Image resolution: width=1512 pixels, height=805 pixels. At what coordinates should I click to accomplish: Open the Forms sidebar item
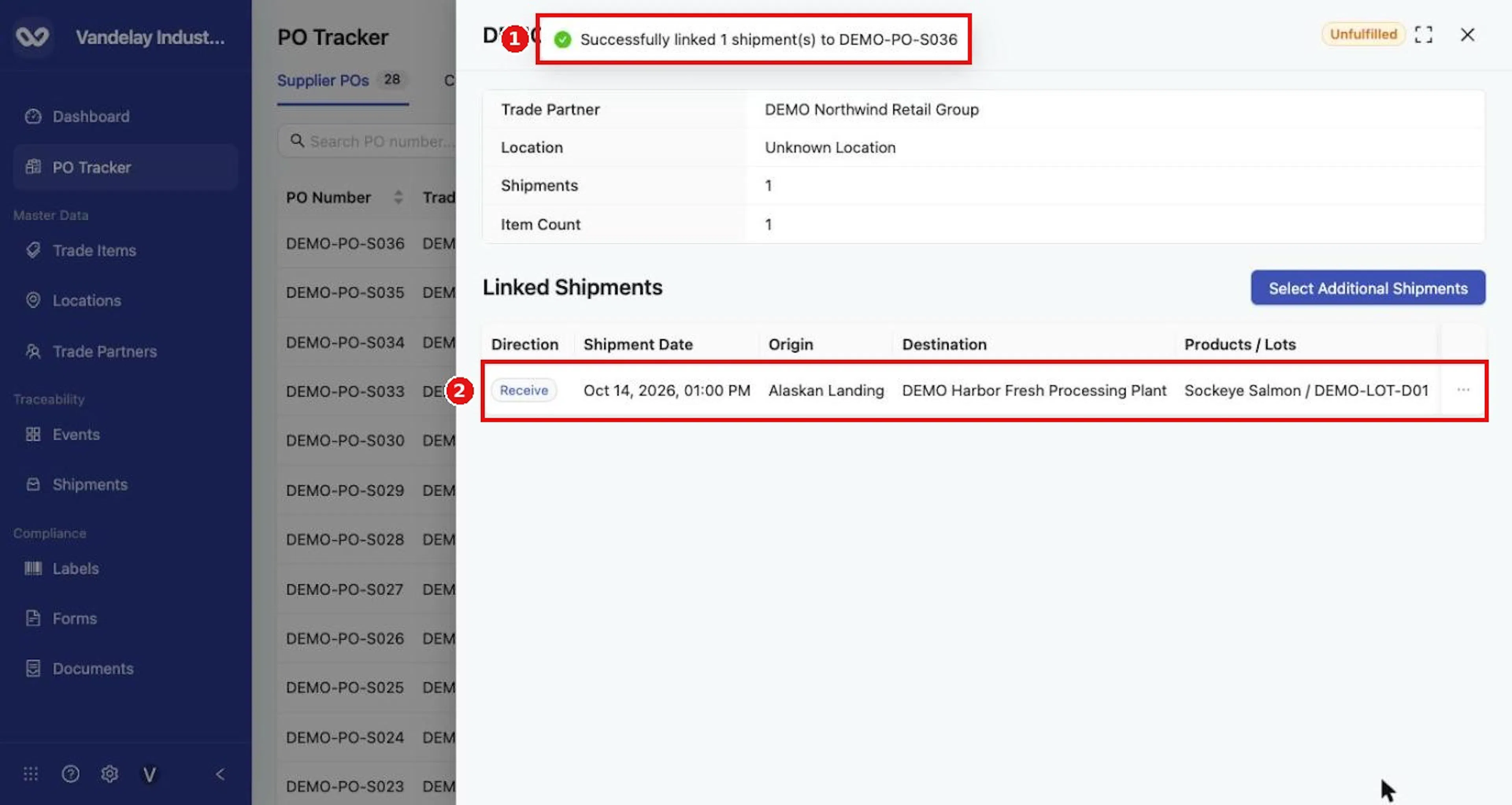click(x=125, y=618)
